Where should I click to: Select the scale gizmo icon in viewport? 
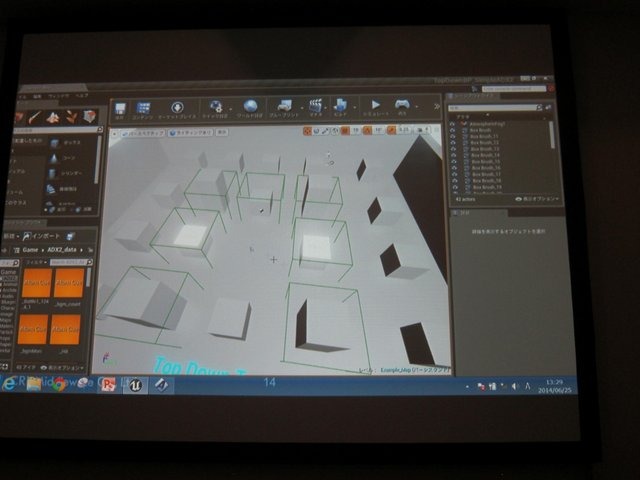(325, 131)
